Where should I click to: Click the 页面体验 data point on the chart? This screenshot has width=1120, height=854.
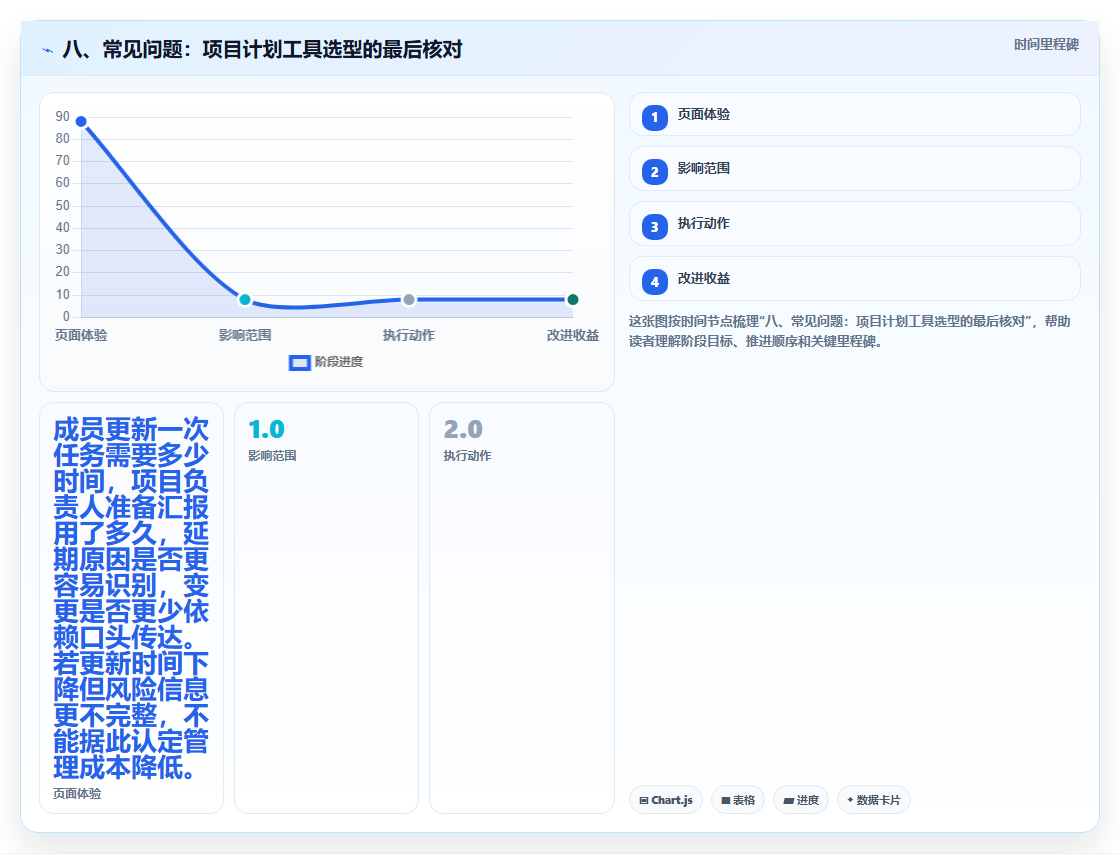[x=81, y=121]
